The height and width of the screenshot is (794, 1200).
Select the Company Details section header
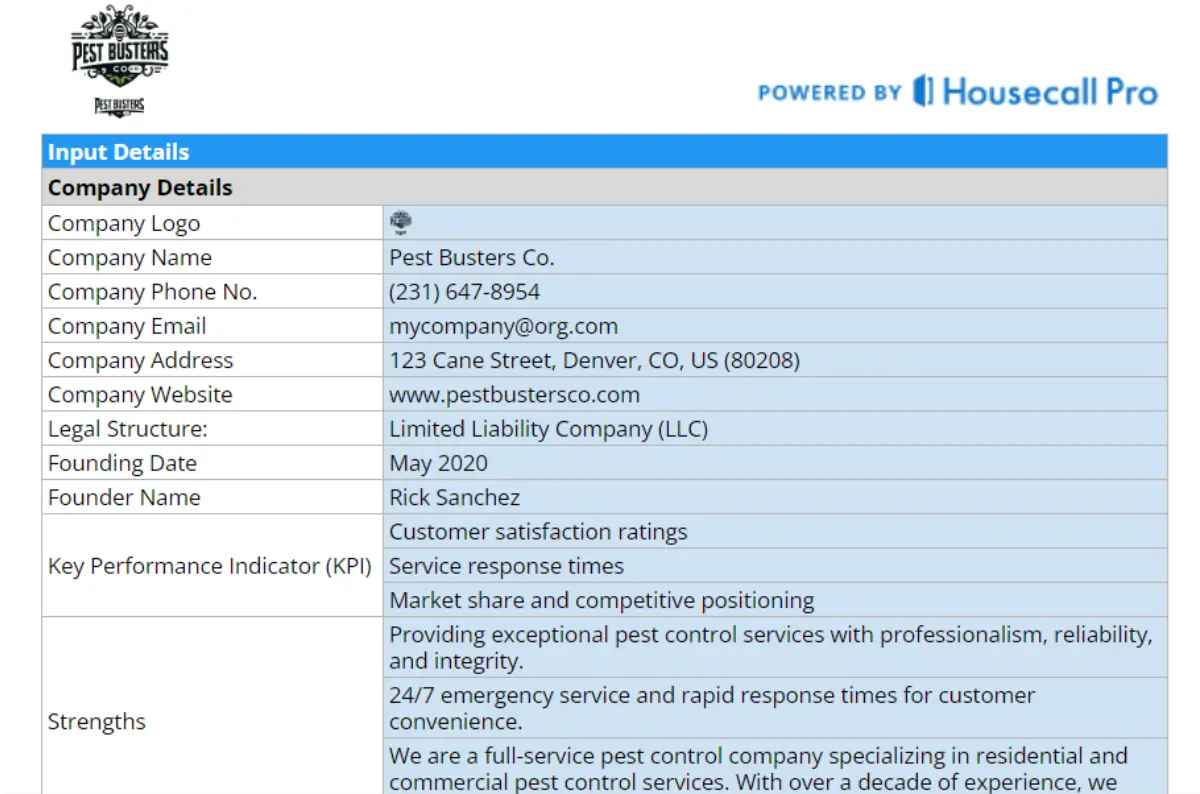[604, 187]
